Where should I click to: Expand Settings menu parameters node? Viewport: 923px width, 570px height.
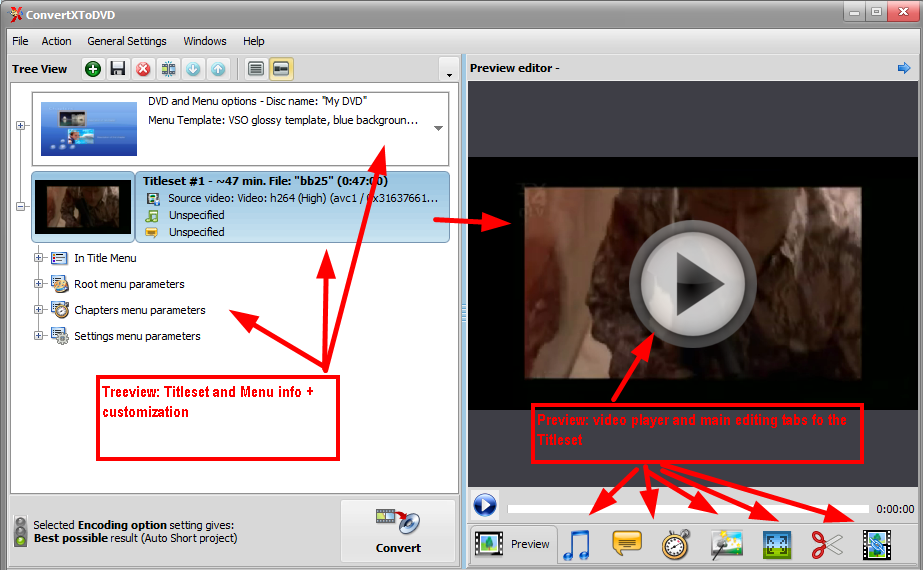[x=38, y=335]
